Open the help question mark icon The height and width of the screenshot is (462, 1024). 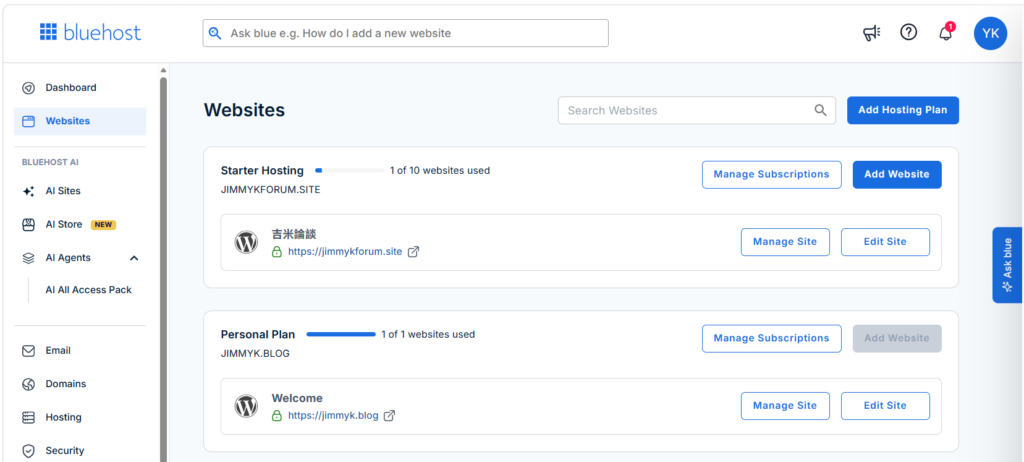pyautogui.click(x=908, y=32)
